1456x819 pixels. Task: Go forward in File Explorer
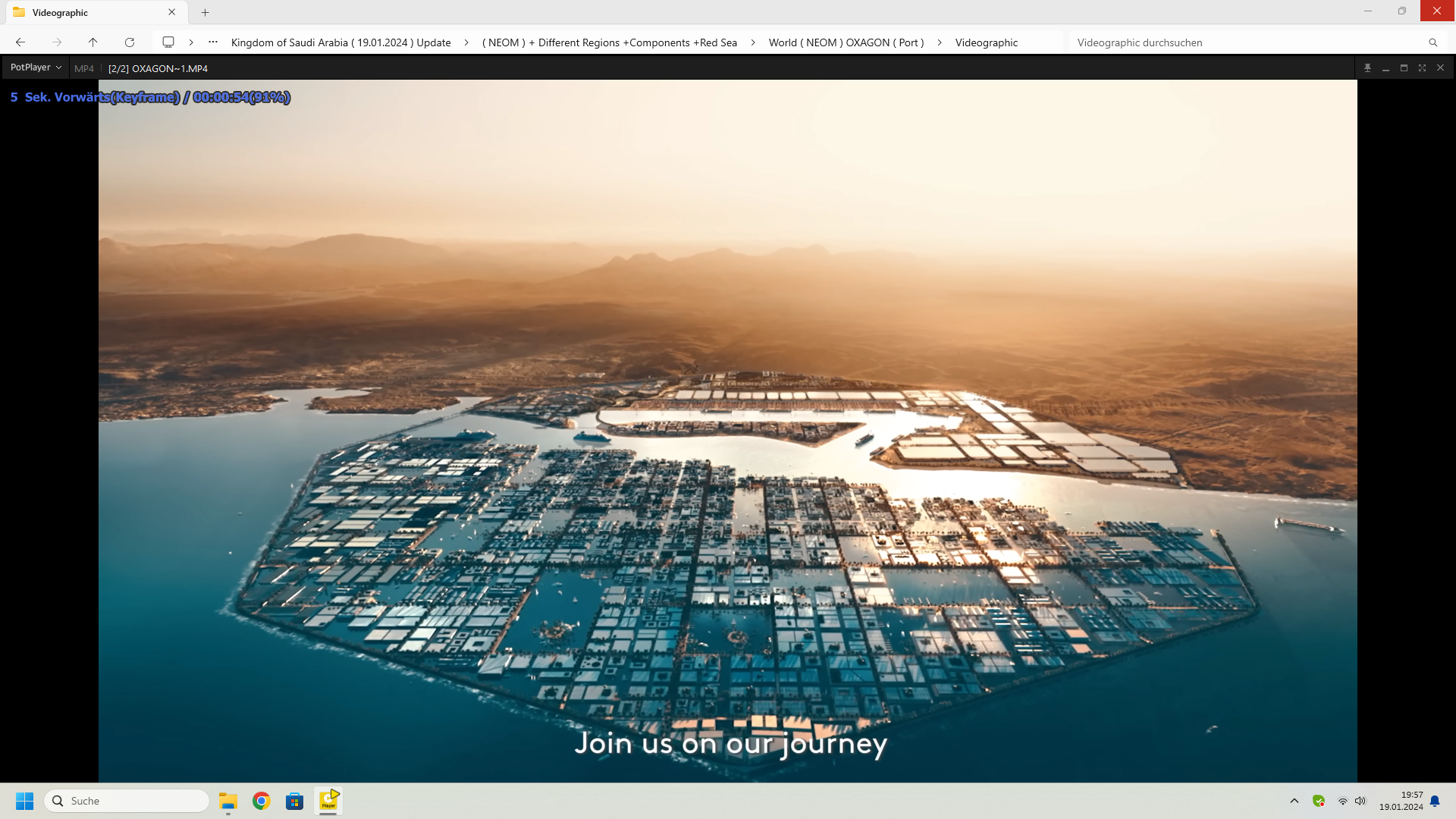57,42
